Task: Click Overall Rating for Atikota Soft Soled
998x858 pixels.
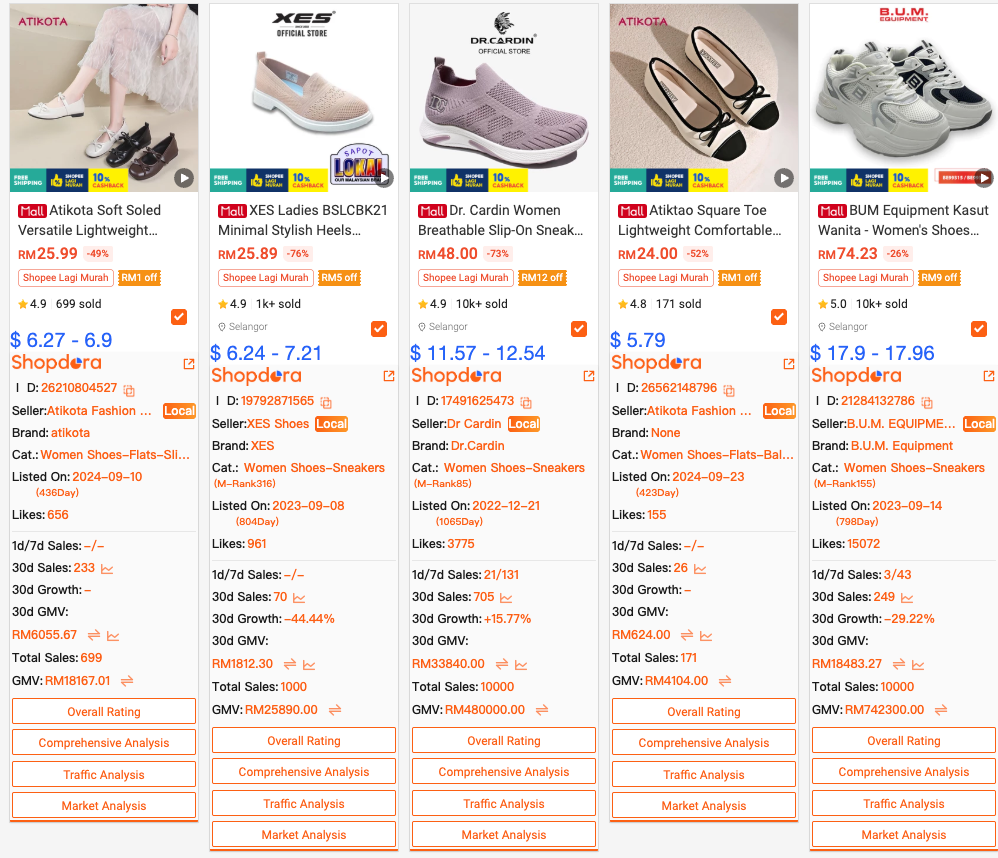Action: [104, 712]
